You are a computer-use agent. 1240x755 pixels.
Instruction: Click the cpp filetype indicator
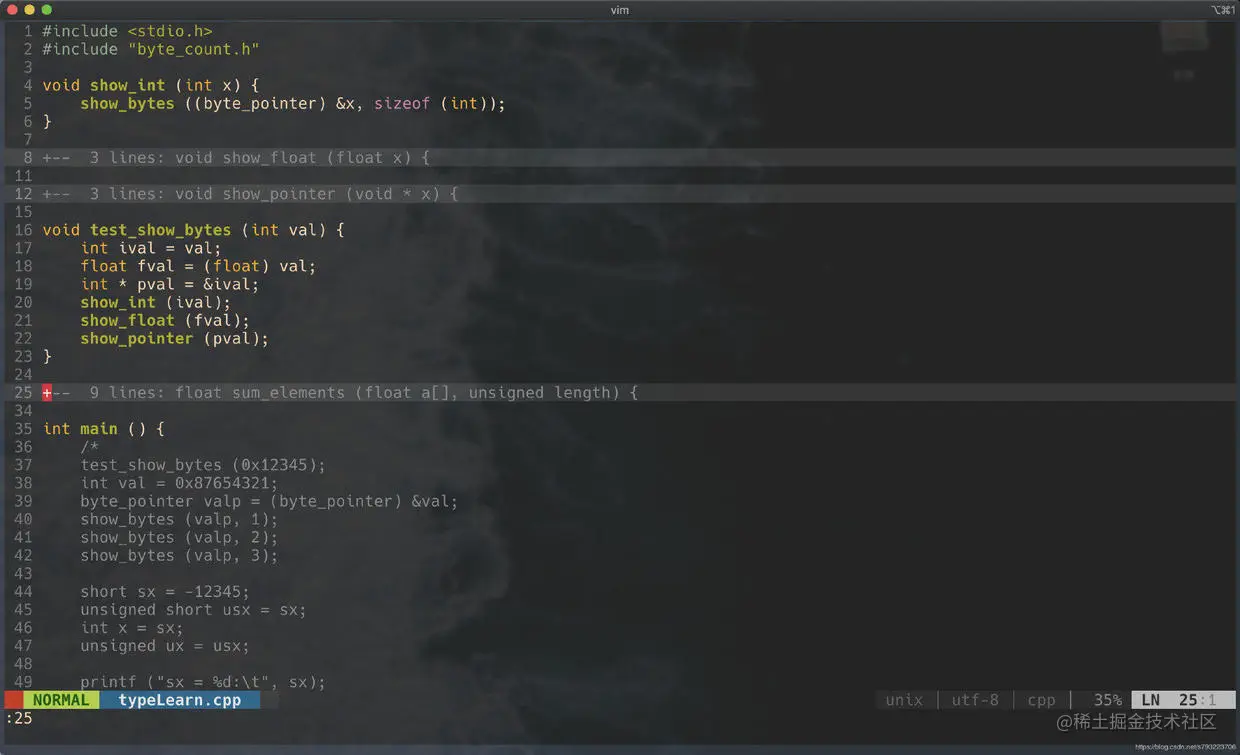[1041, 700]
